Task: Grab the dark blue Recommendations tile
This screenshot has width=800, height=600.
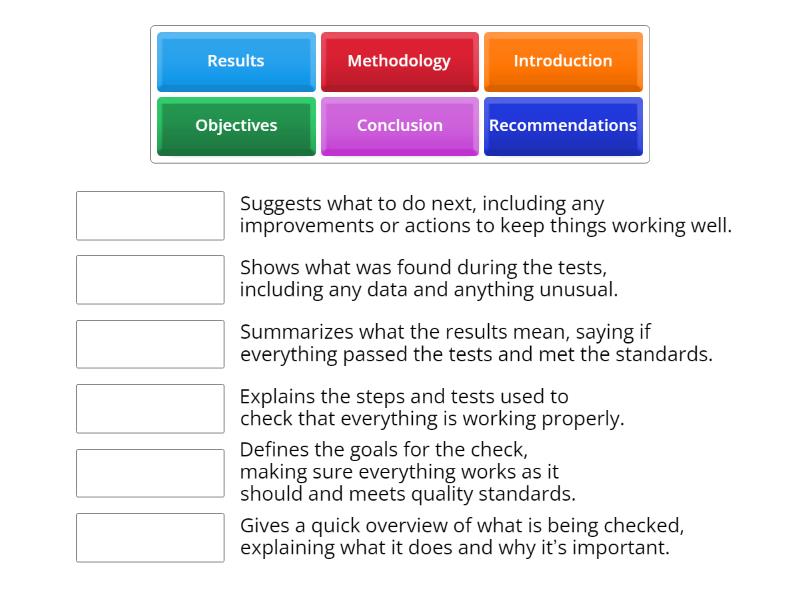Action: 563,126
